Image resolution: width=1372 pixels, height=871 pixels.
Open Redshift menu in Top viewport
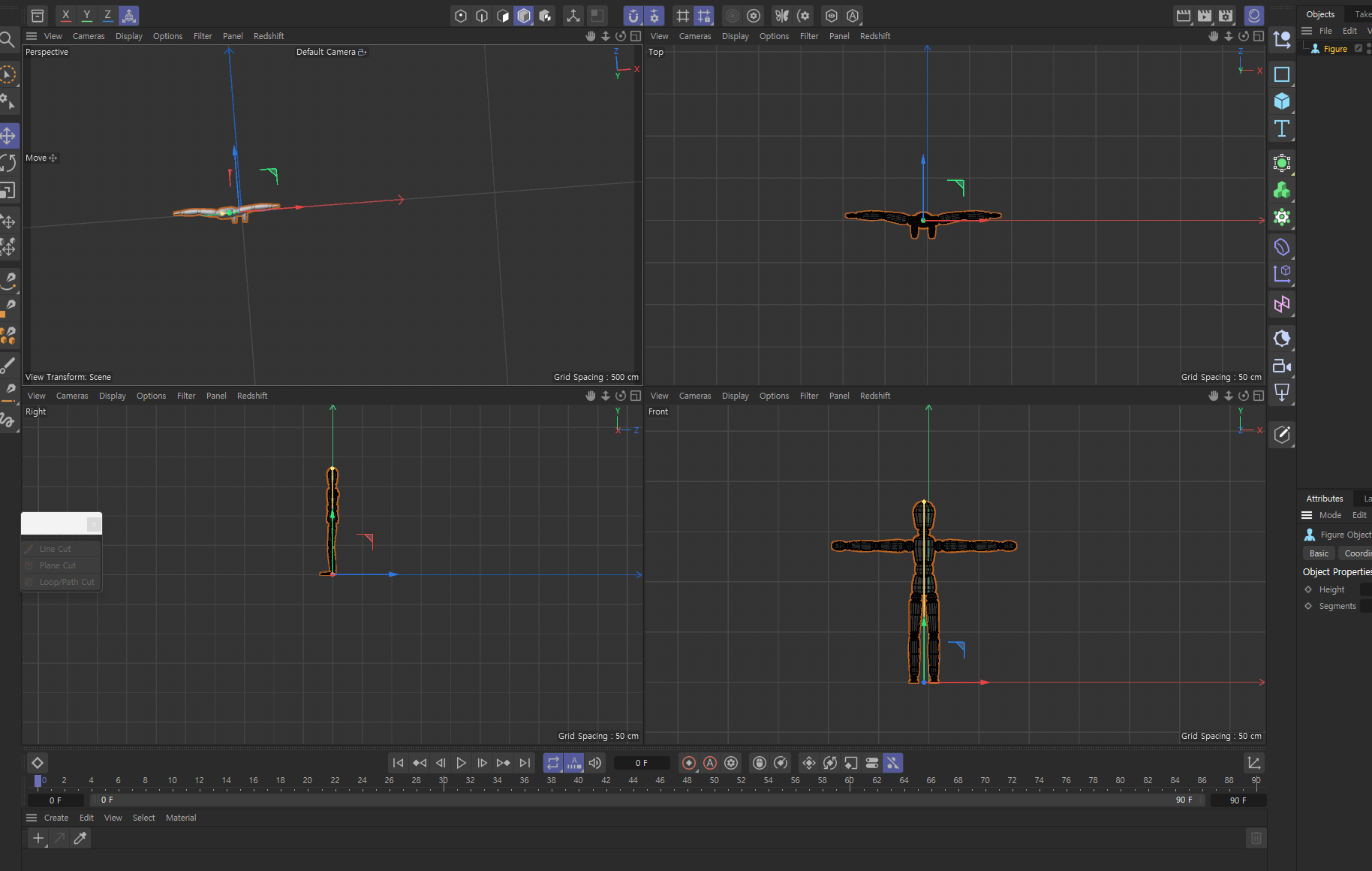coord(875,36)
